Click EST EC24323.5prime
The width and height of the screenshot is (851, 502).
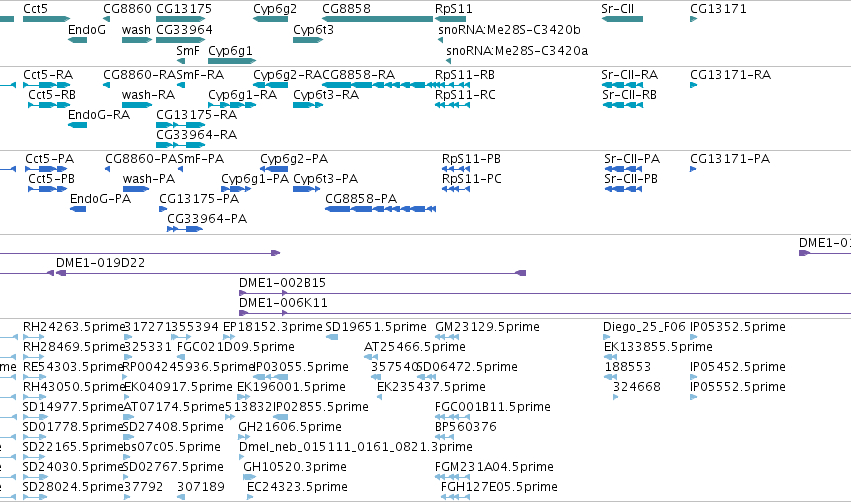(252, 498)
